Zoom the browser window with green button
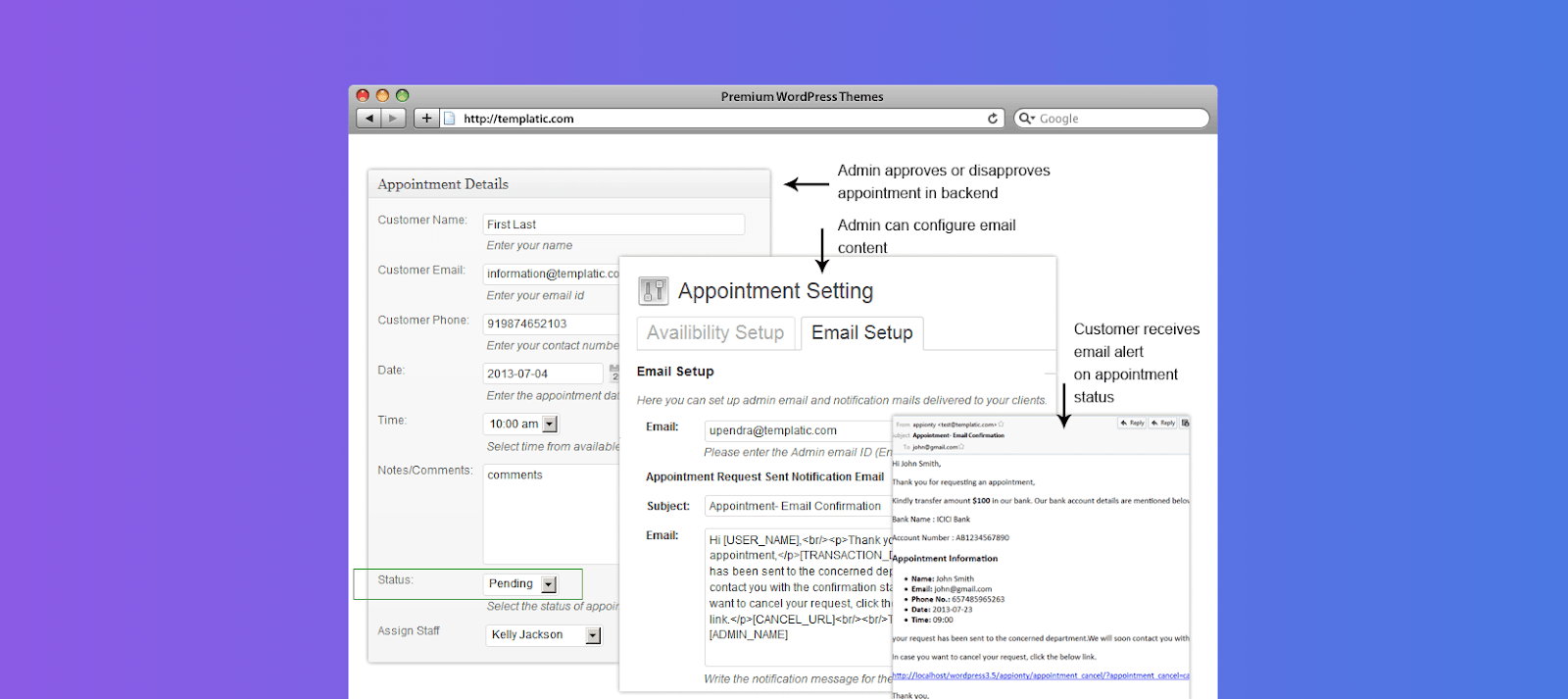Screen dimensions: 1568x699 (402, 95)
